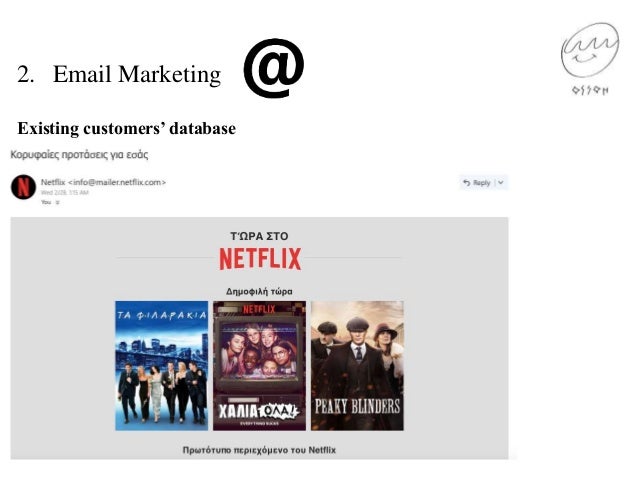Click the Existing customers' database heading

(x=127, y=128)
